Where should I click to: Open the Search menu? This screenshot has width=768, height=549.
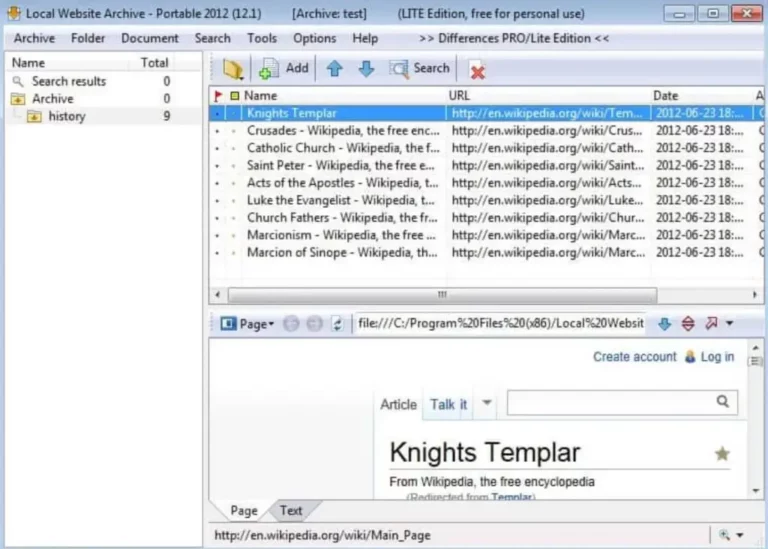pyautogui.click(x=213, y=38)
